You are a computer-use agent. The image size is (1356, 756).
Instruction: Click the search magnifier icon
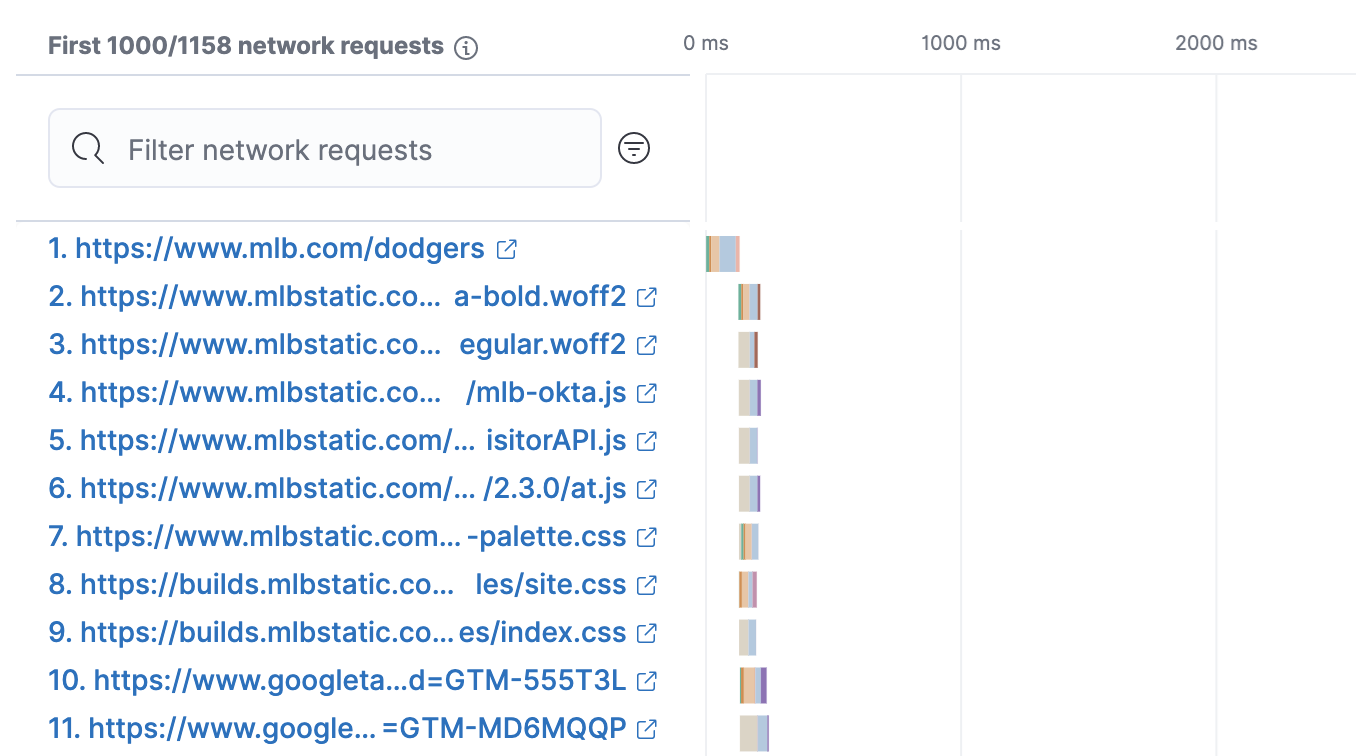(x=88, y=149)
